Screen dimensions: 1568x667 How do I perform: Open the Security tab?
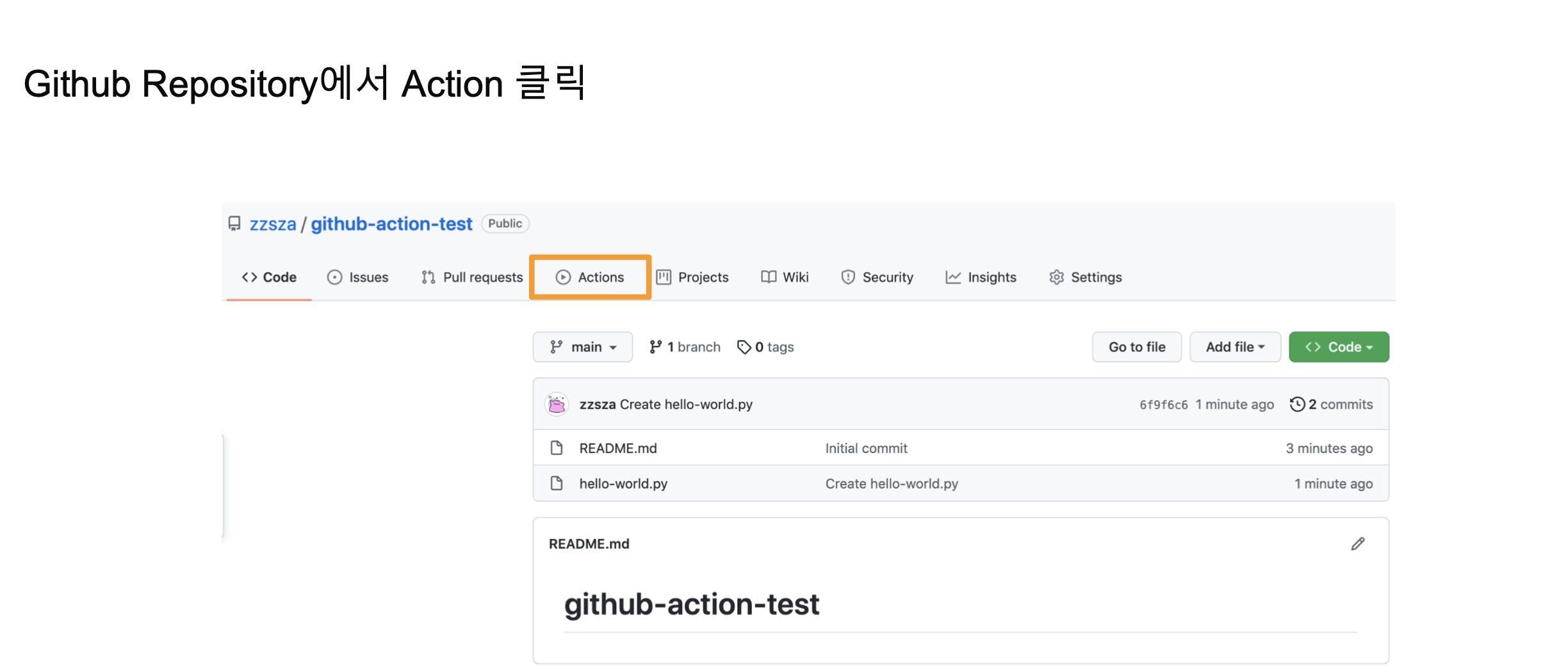coord(877,277)
